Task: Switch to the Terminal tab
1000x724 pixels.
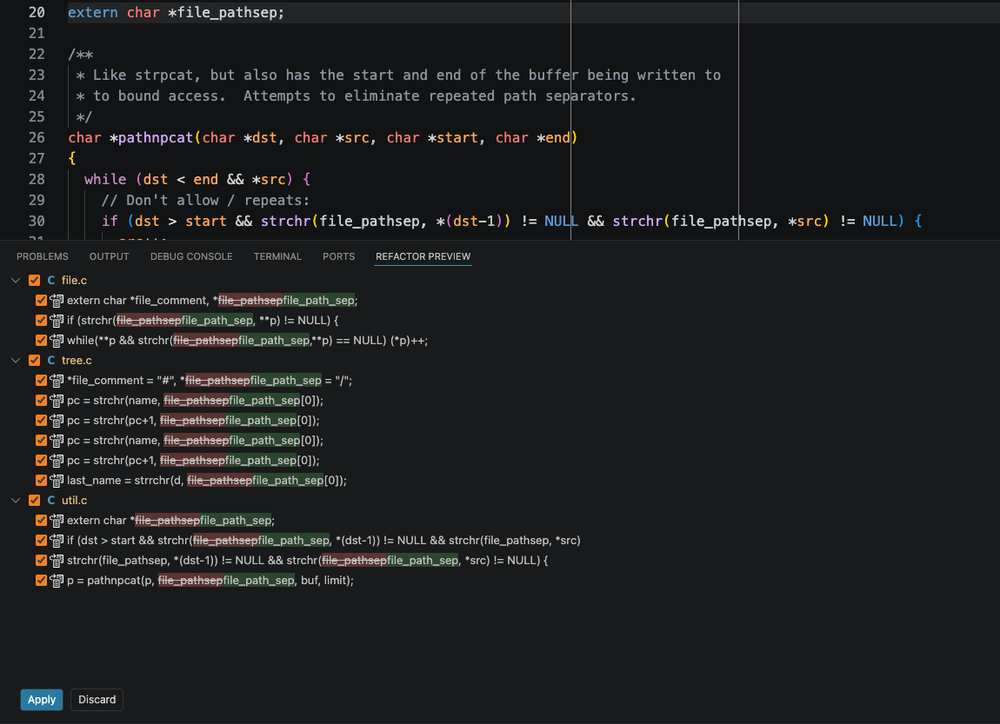Action: [x=277, y=256]
